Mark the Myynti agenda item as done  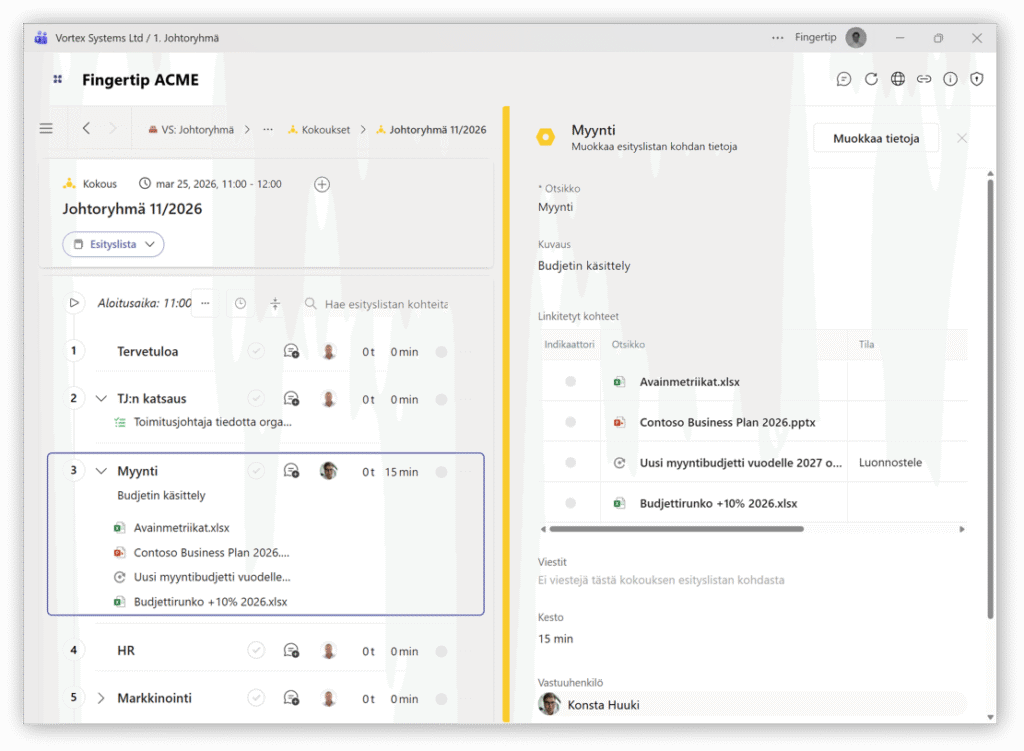256,471
